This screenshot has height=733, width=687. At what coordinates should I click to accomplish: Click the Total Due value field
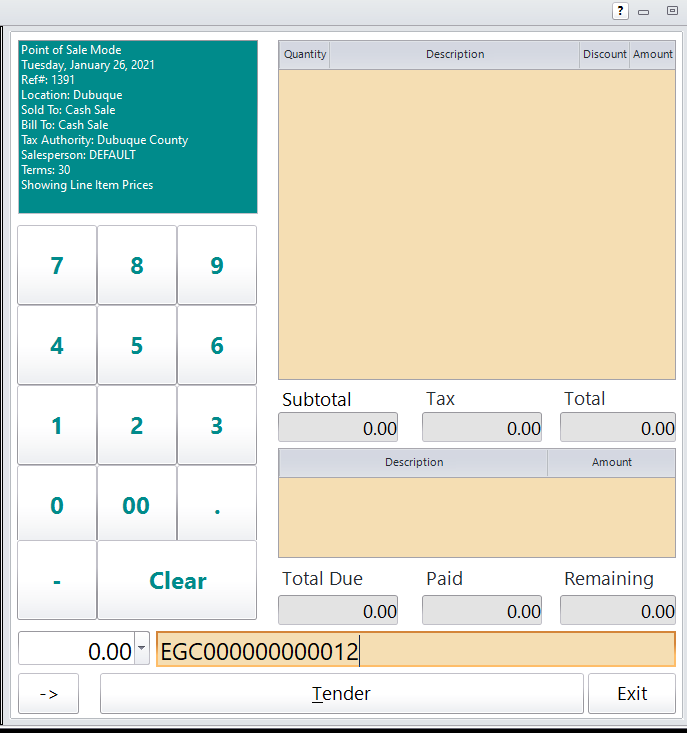pos(338,610)
